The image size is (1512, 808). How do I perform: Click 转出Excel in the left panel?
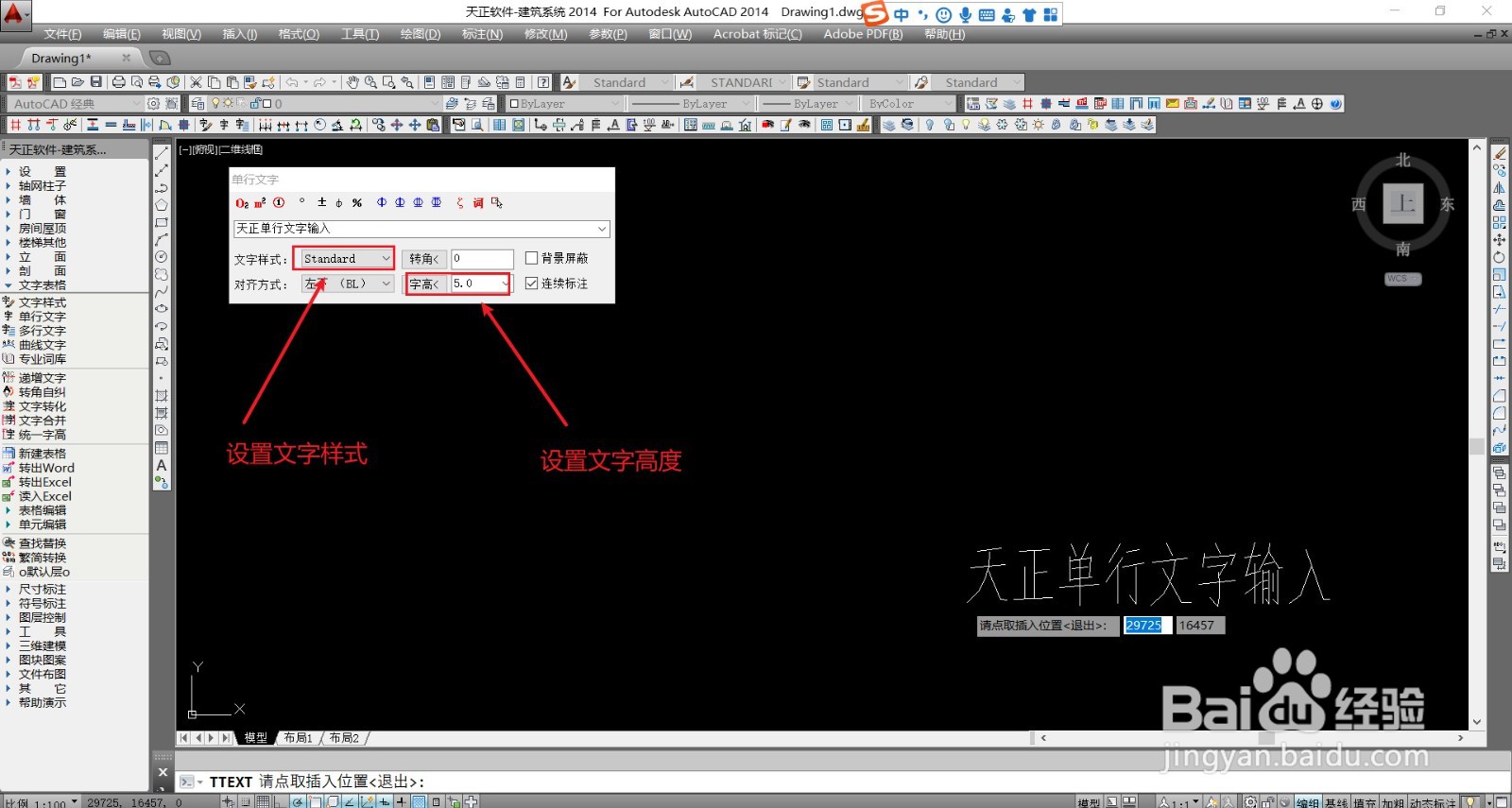pyautogui.click(x=44, y=482)
